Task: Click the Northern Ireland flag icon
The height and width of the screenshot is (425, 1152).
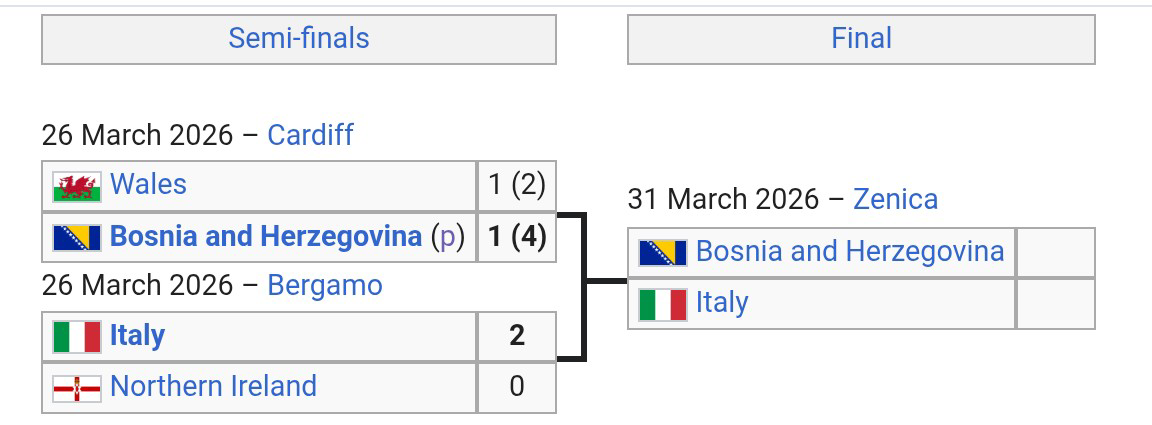Action: click(77, 387)
